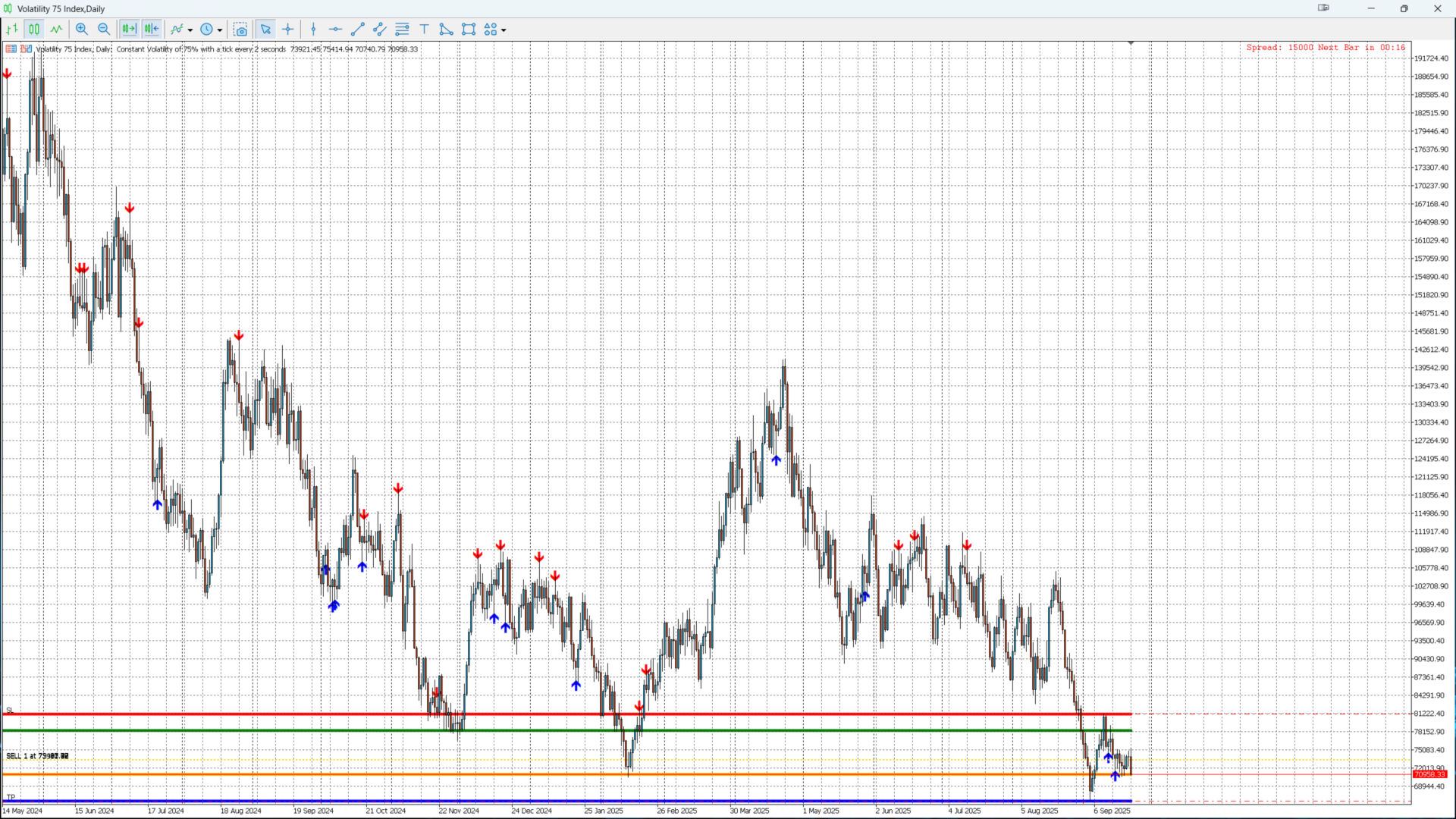Toggle auto scroll to latest bar
This screenshot has height=819, width=1456.
coord(152,30)
